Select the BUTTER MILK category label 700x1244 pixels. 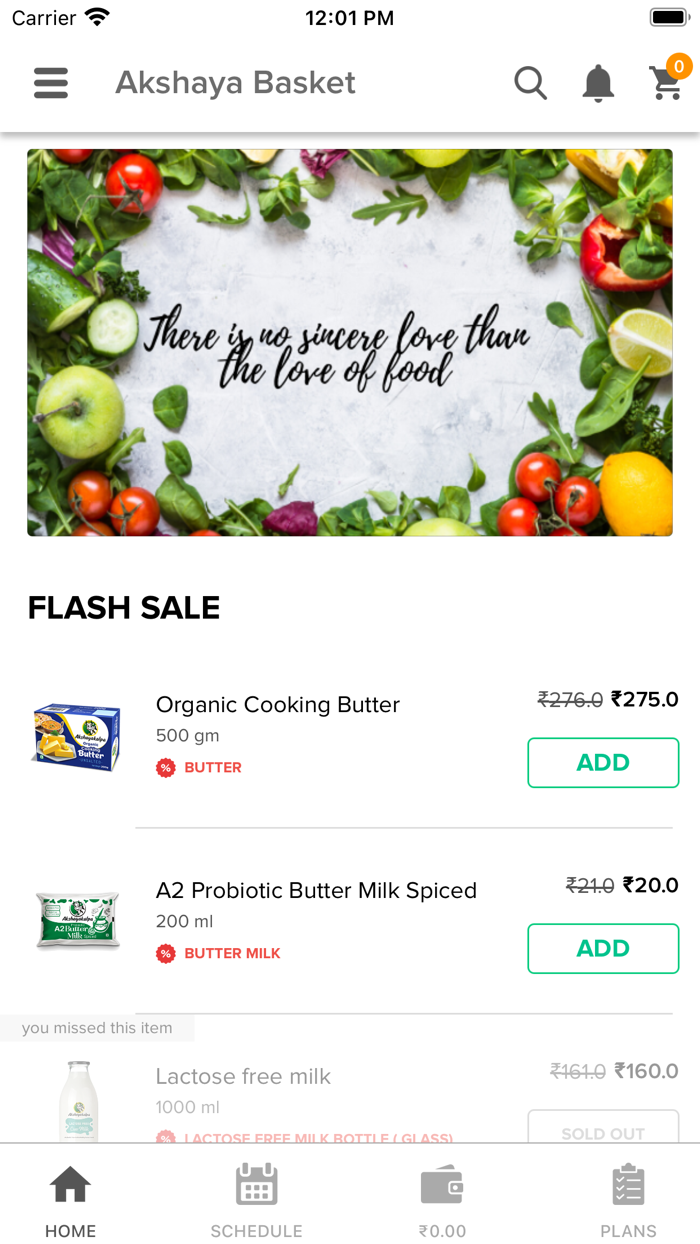pyautogui.click(x=232, y=954)
